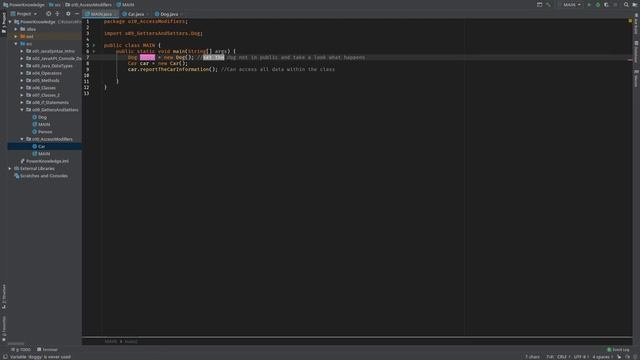The image size is (640, 360).
Task: Collapse the PowerKnowledge root node
Action: pos(10,22)
